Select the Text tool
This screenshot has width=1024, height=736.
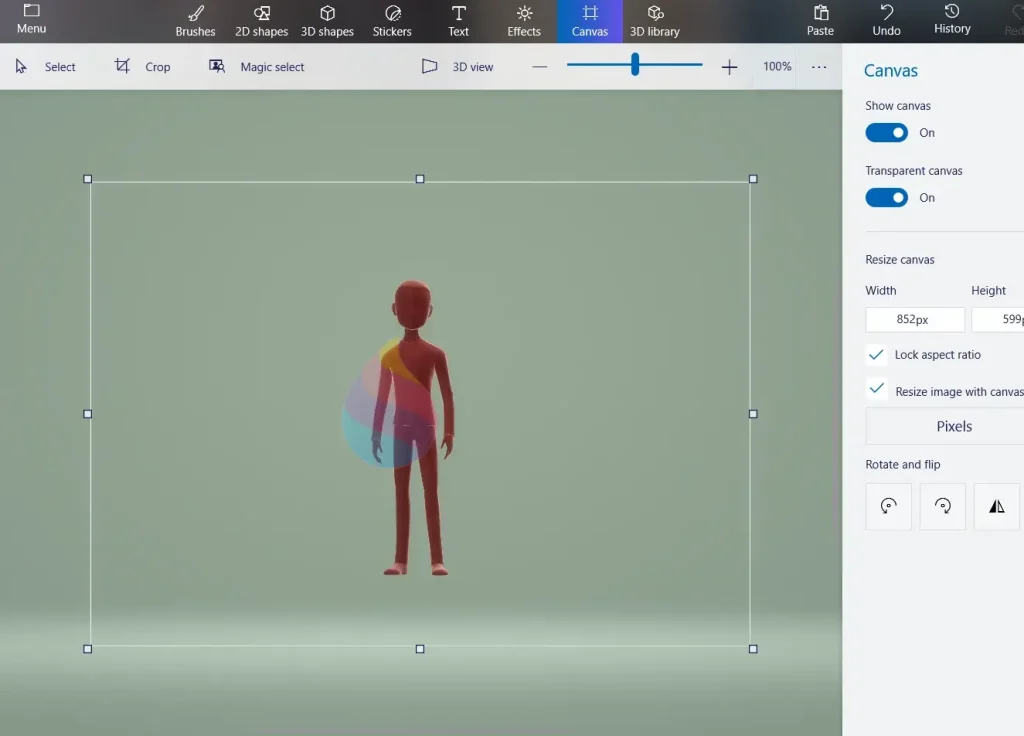click(458, 20)
